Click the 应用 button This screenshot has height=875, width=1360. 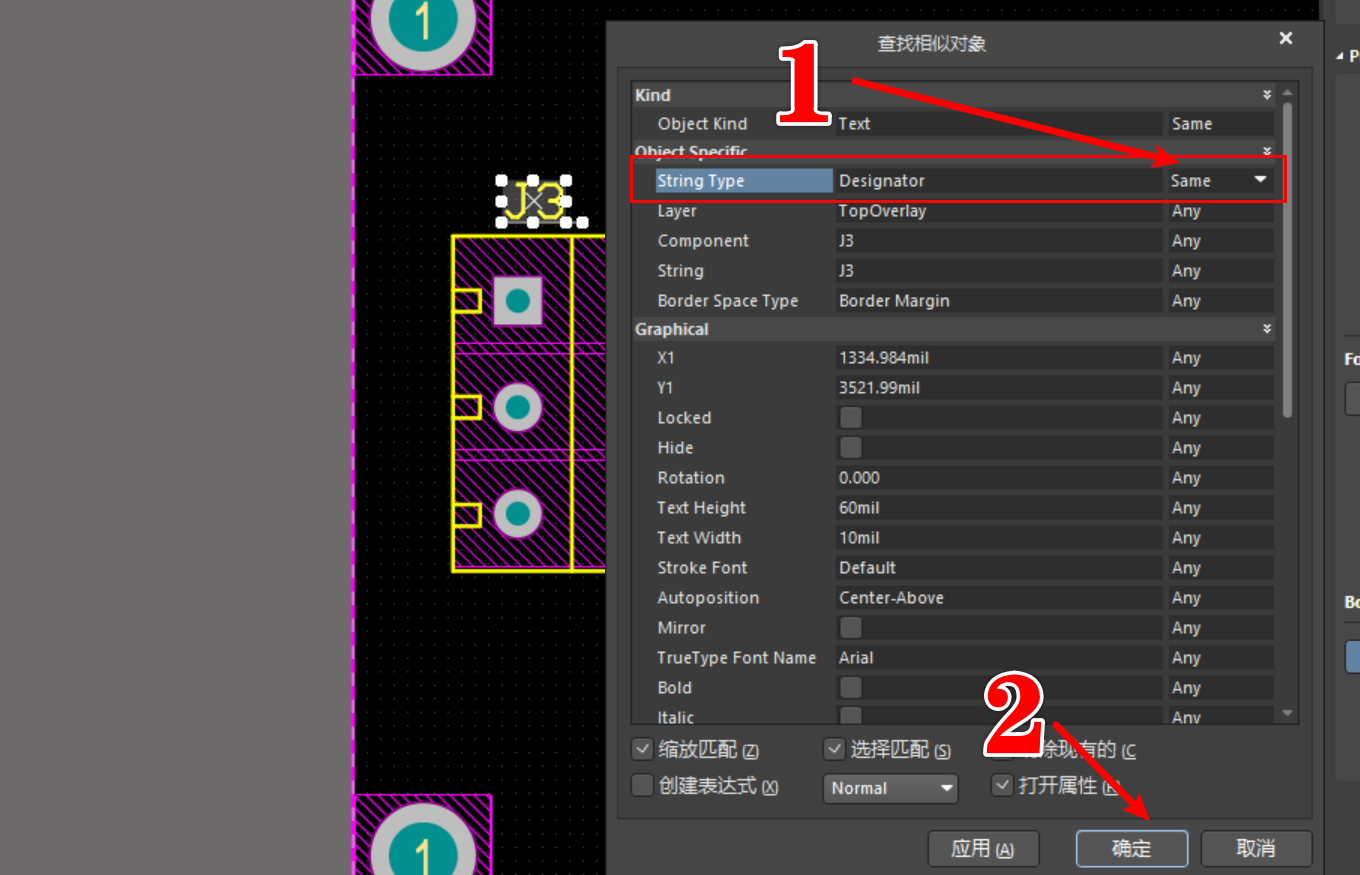983,847
